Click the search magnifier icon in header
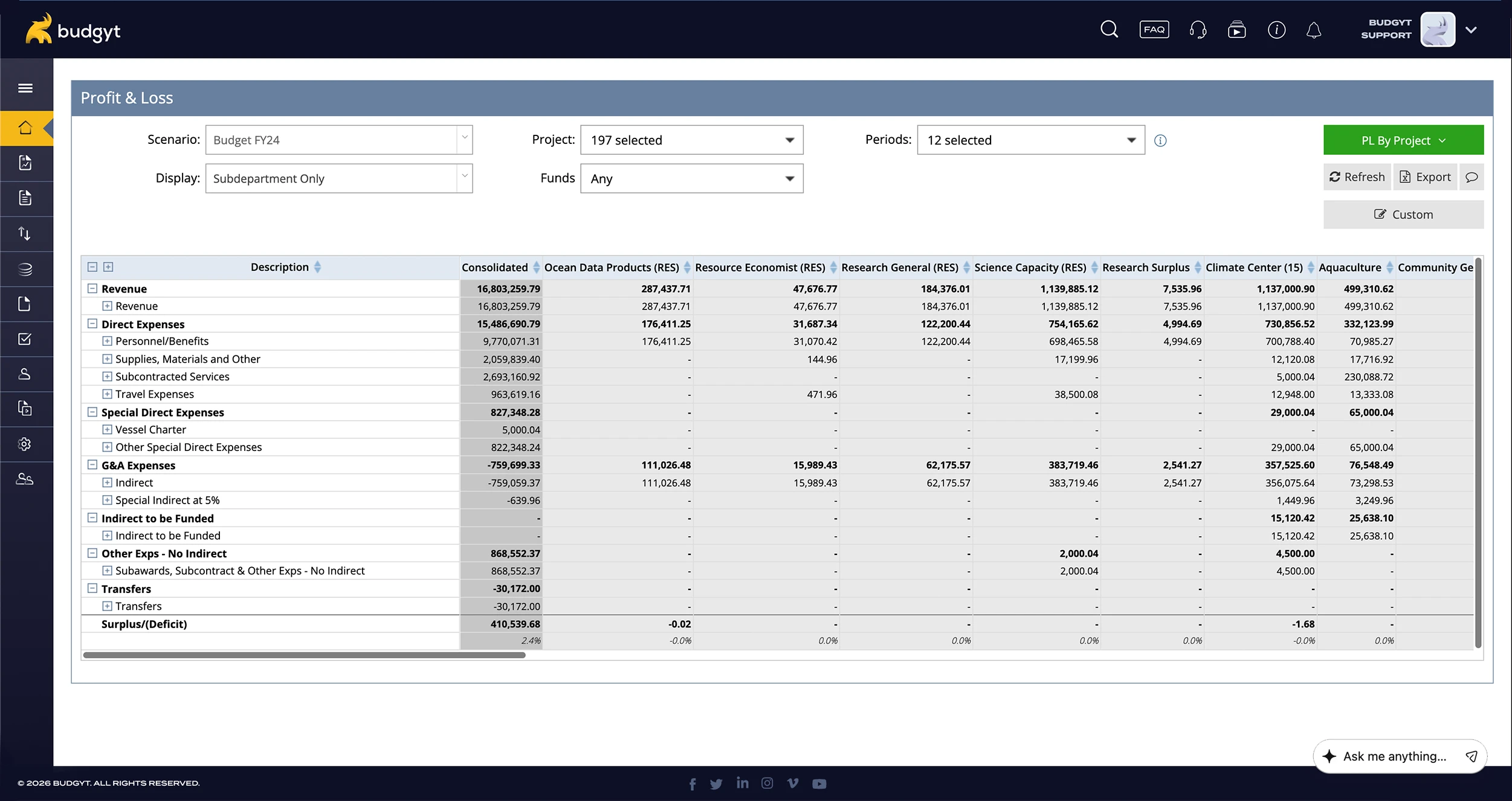Screen dimensions: 1512x801 coord(1109,29)
